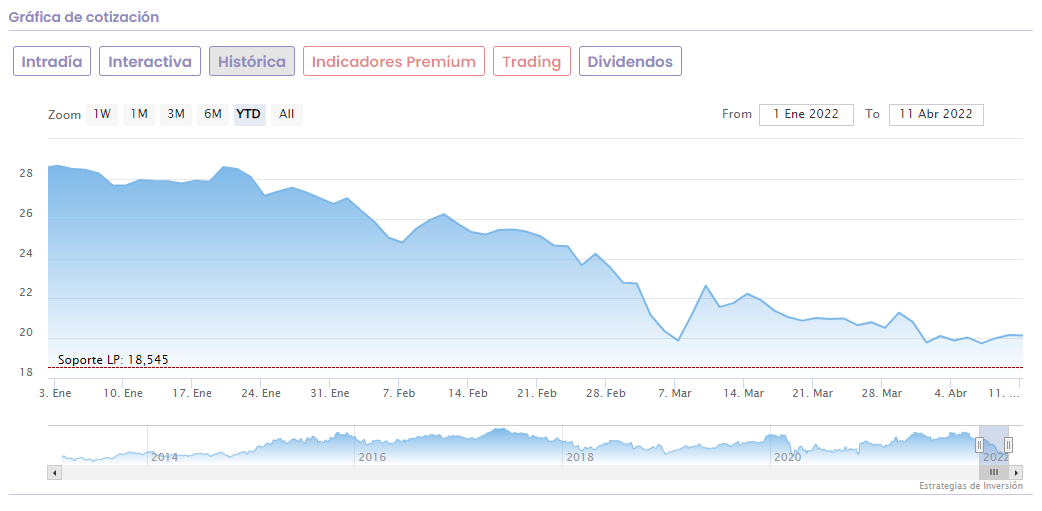Show All historical data

click(x=287, y=114)
